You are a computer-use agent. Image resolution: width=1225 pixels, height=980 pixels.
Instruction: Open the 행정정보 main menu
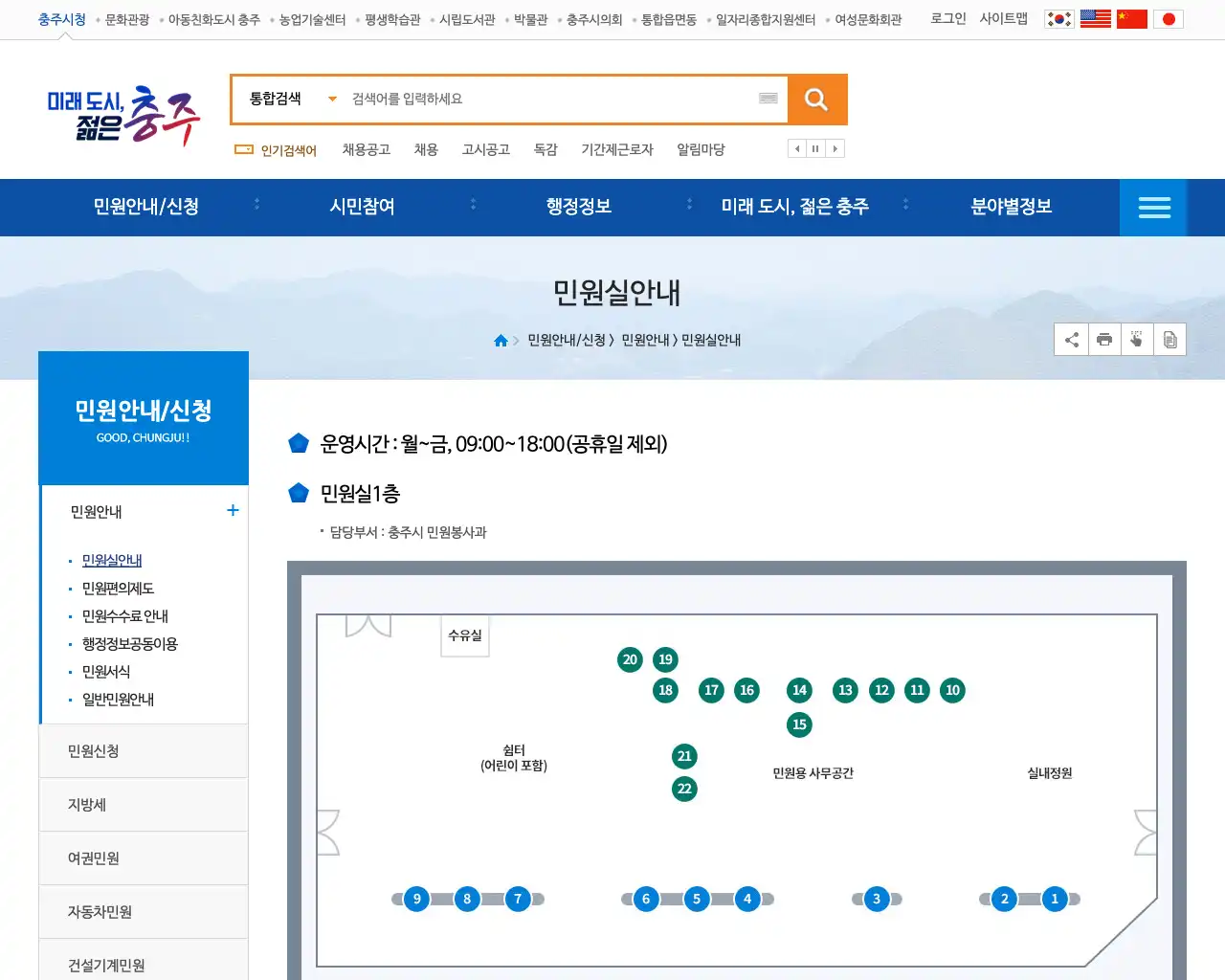579,207
